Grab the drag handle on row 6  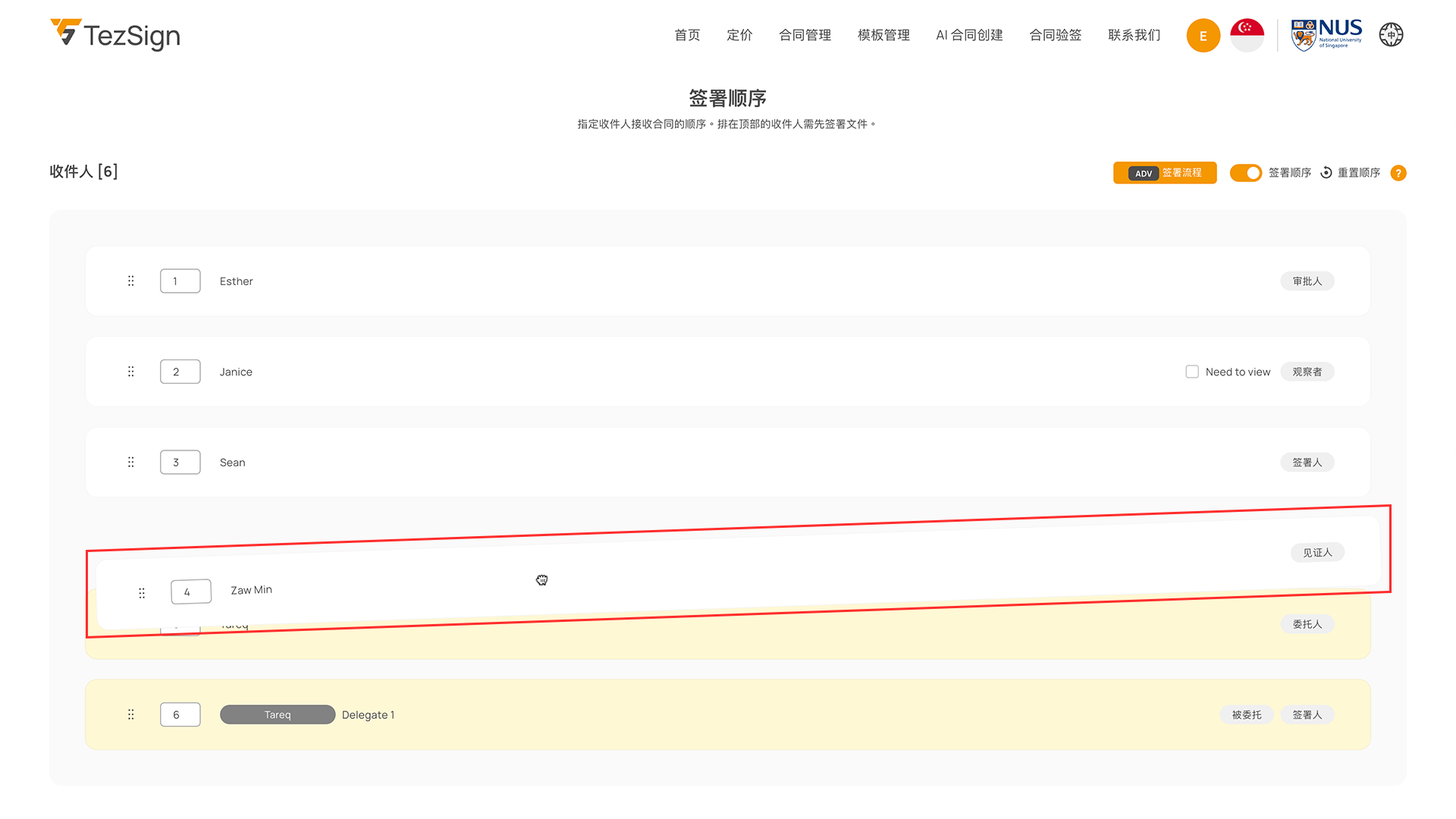(131, 714)
